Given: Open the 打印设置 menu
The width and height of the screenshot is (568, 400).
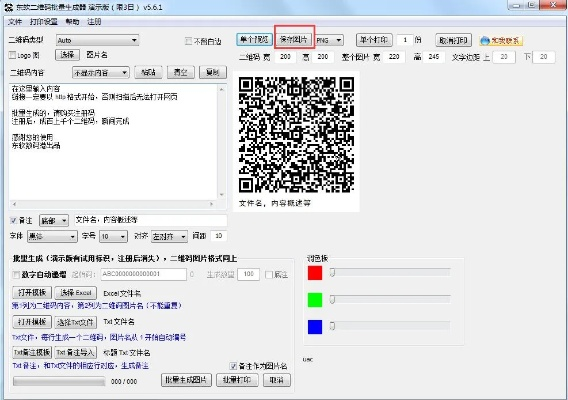Looking at the screenshot, I should pyautogui.click(x=43, y=22).
